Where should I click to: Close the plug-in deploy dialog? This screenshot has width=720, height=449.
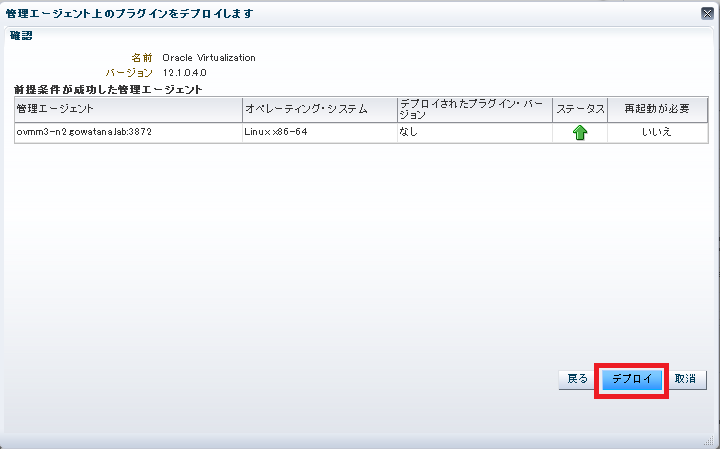[707, 14]
